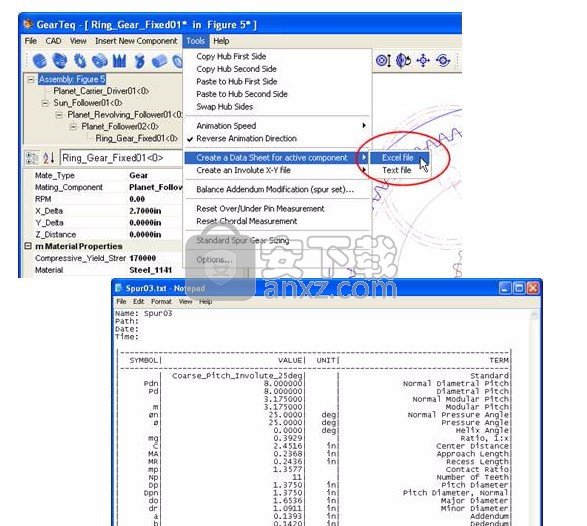This screenshot has height=526, width=587.
Task: Collapse the Assembly: Figure 5 tree node
Action: pos(31,79)
